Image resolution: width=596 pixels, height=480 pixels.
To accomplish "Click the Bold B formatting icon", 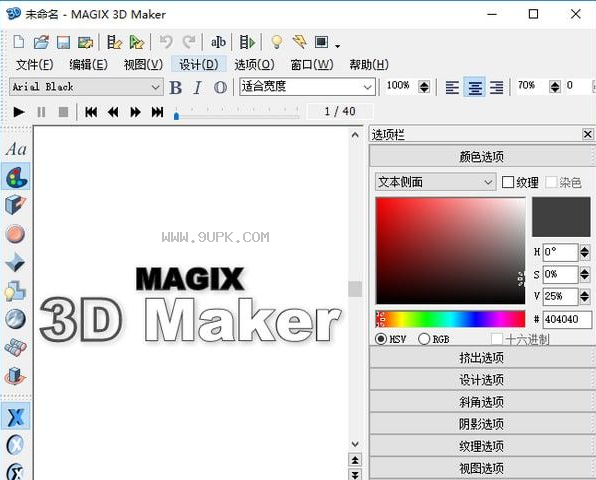I will pos(175,87).
